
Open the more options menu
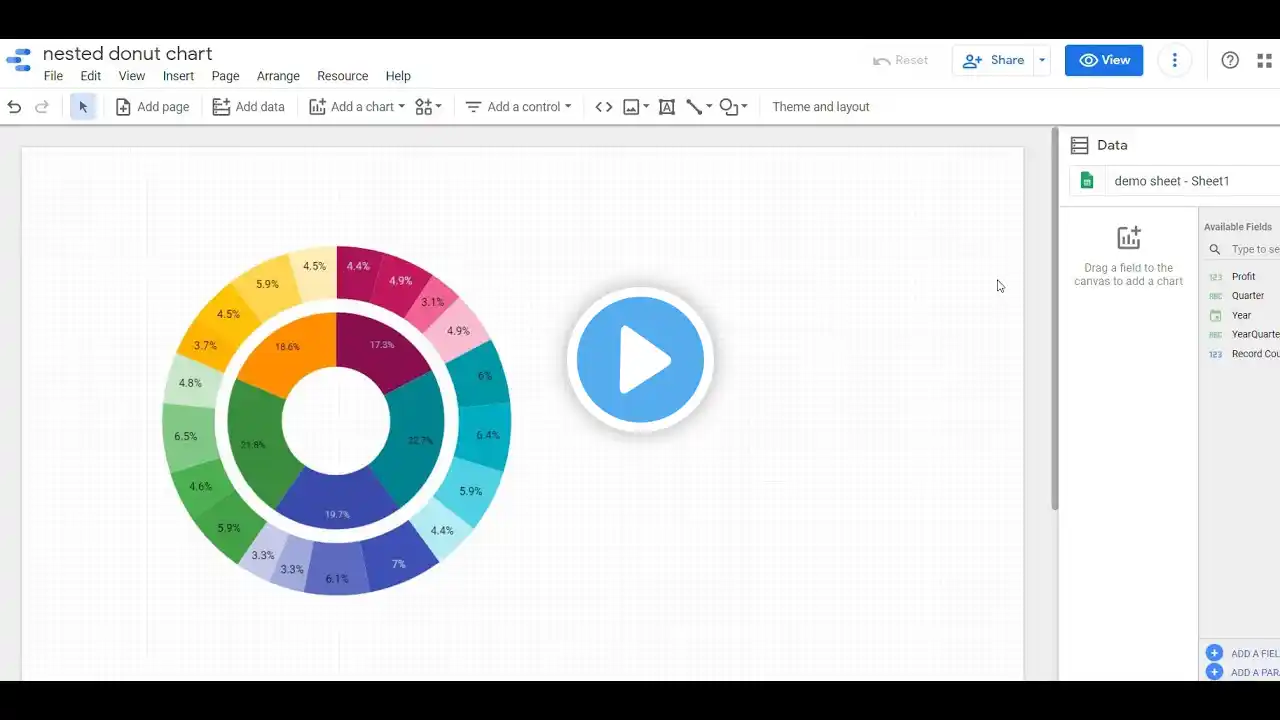(1175, 60)
